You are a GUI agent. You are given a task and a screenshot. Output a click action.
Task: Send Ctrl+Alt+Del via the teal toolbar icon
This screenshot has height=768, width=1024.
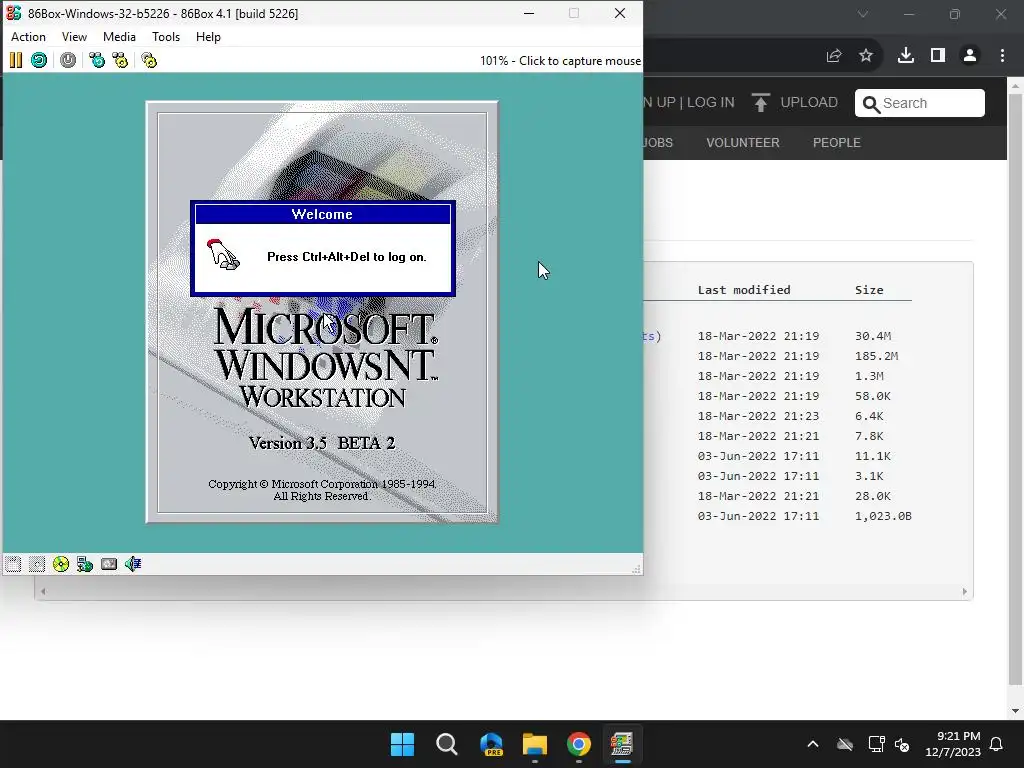pos(97,61)
